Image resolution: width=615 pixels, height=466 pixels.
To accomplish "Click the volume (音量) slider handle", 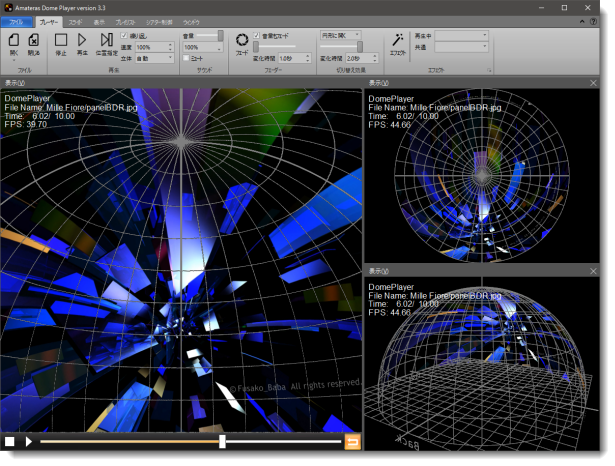I will [220, 36].
